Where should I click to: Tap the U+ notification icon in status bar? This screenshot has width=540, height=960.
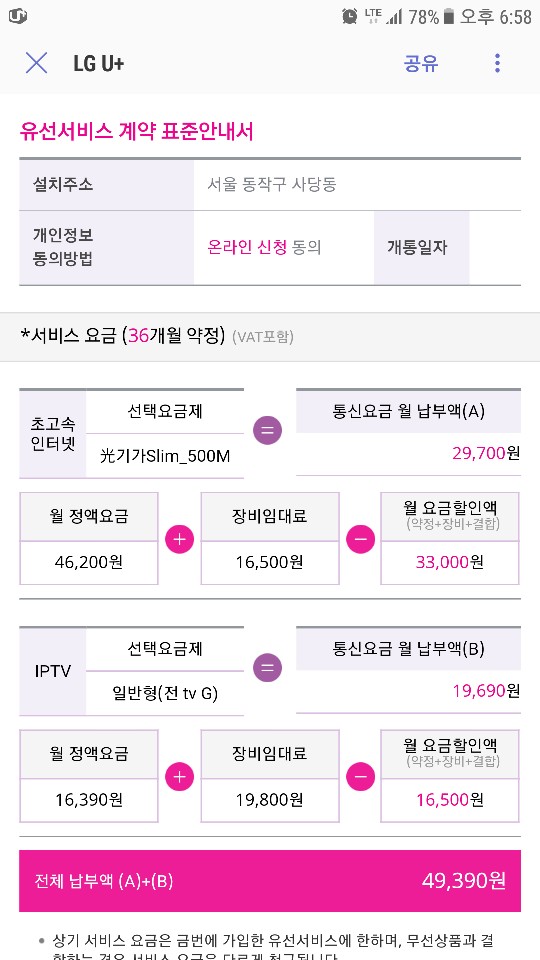pos(17,17)
